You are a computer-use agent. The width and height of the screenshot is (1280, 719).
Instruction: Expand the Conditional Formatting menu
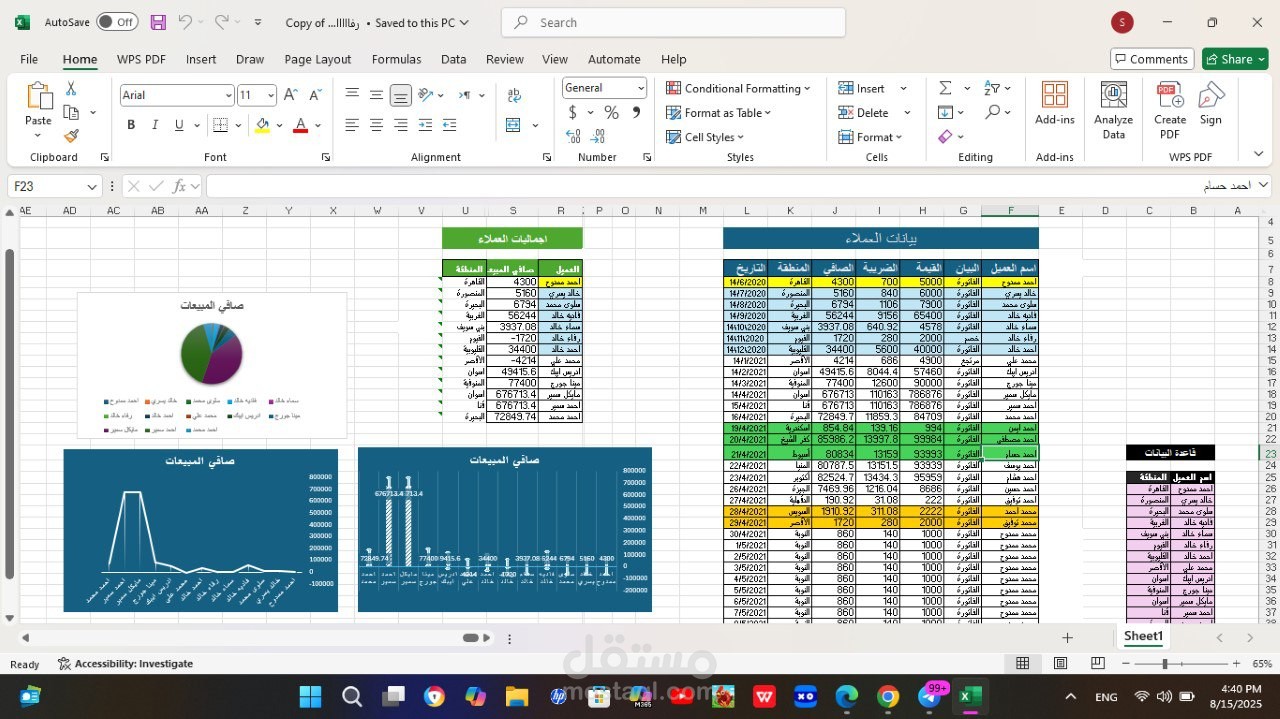[738, 88]
